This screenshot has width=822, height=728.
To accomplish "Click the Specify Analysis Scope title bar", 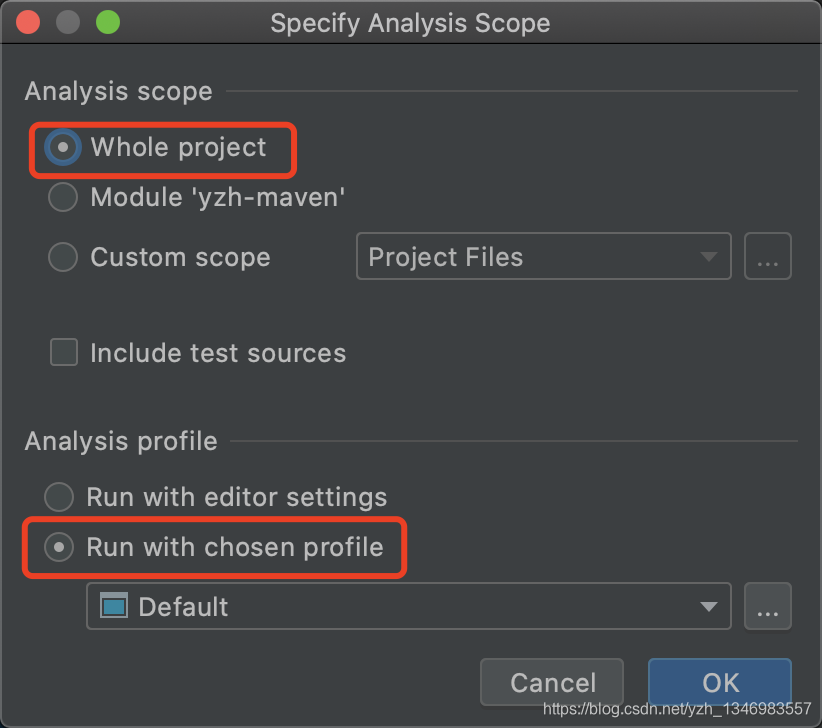I will (410, 23).
